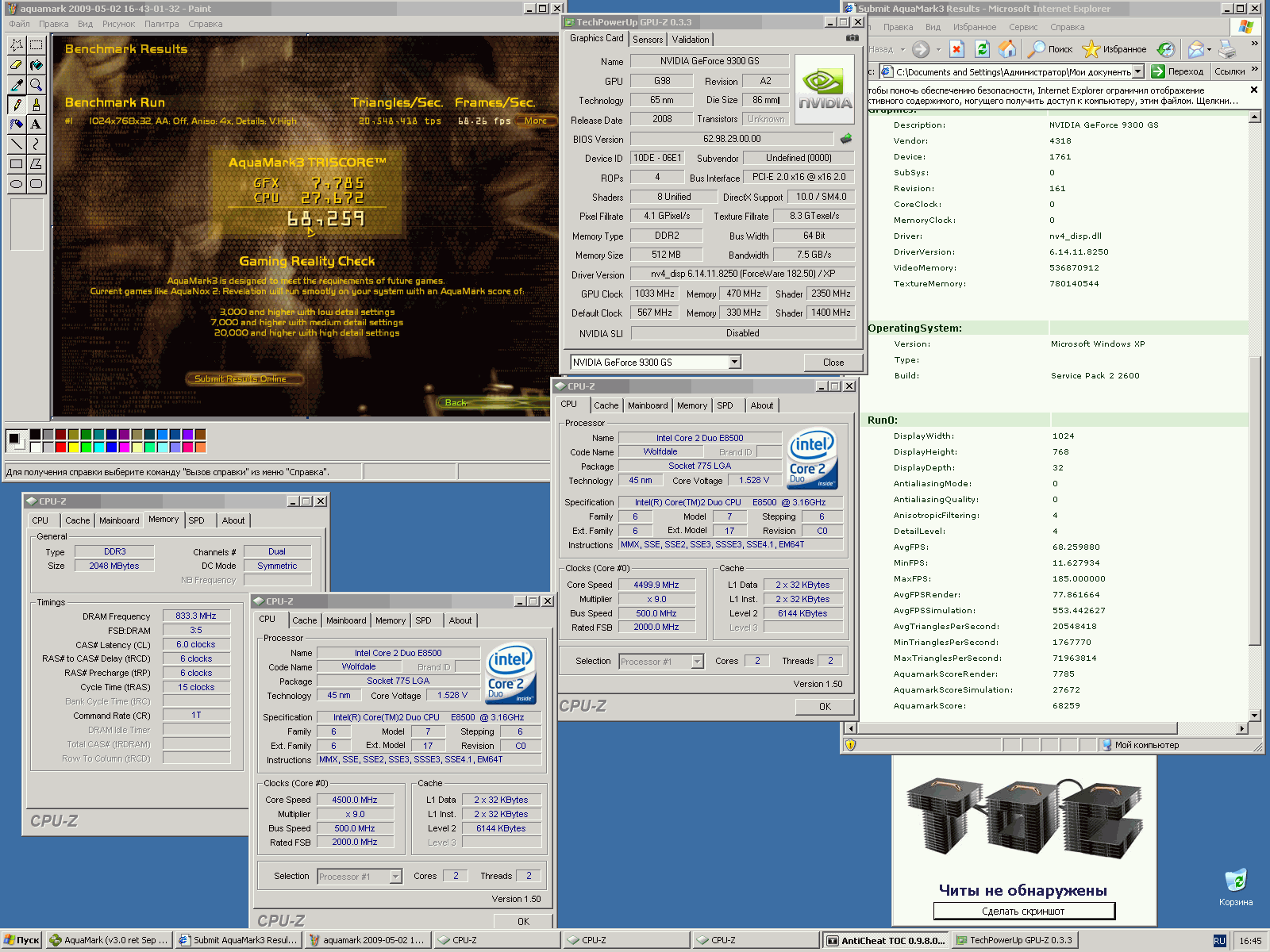Click the BIOS save chip icon in GPU-Z
Viewport: 1270px width, 952px height.
coord(846,139)
